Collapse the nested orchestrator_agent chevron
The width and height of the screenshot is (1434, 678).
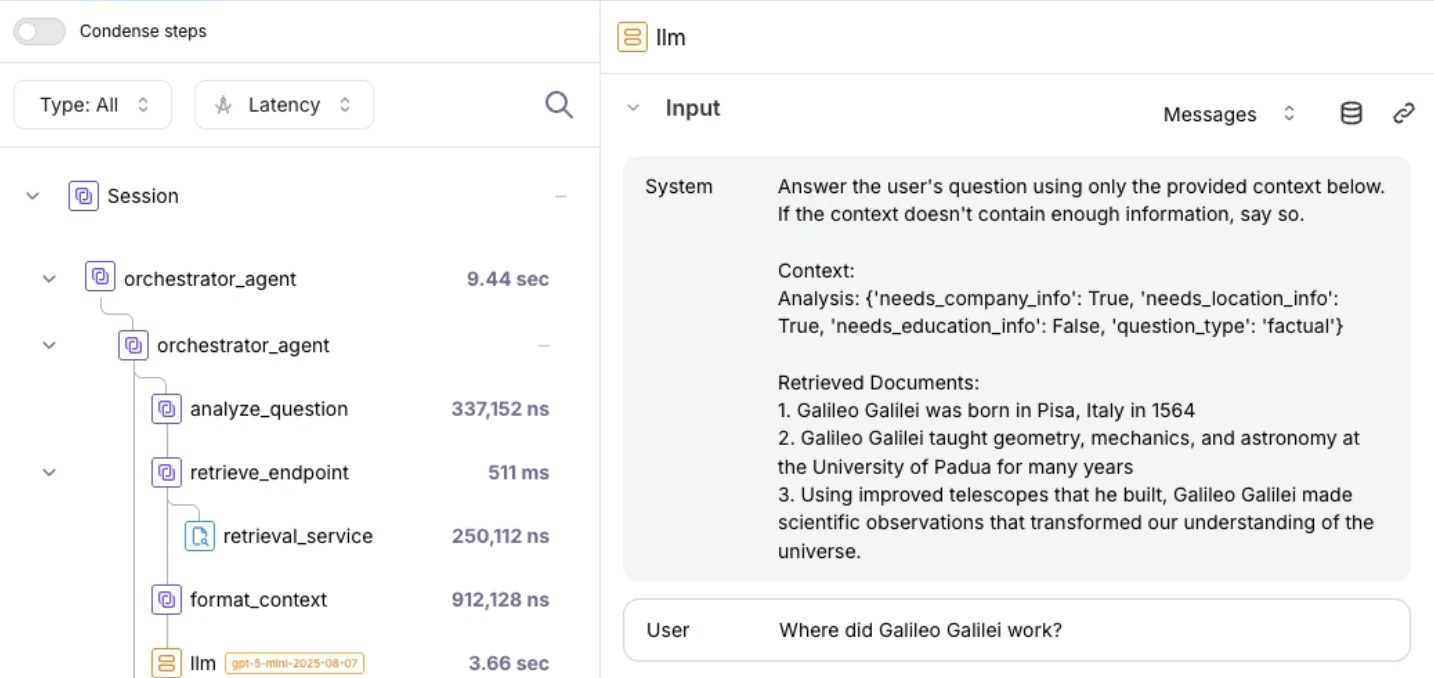point(49,345)
